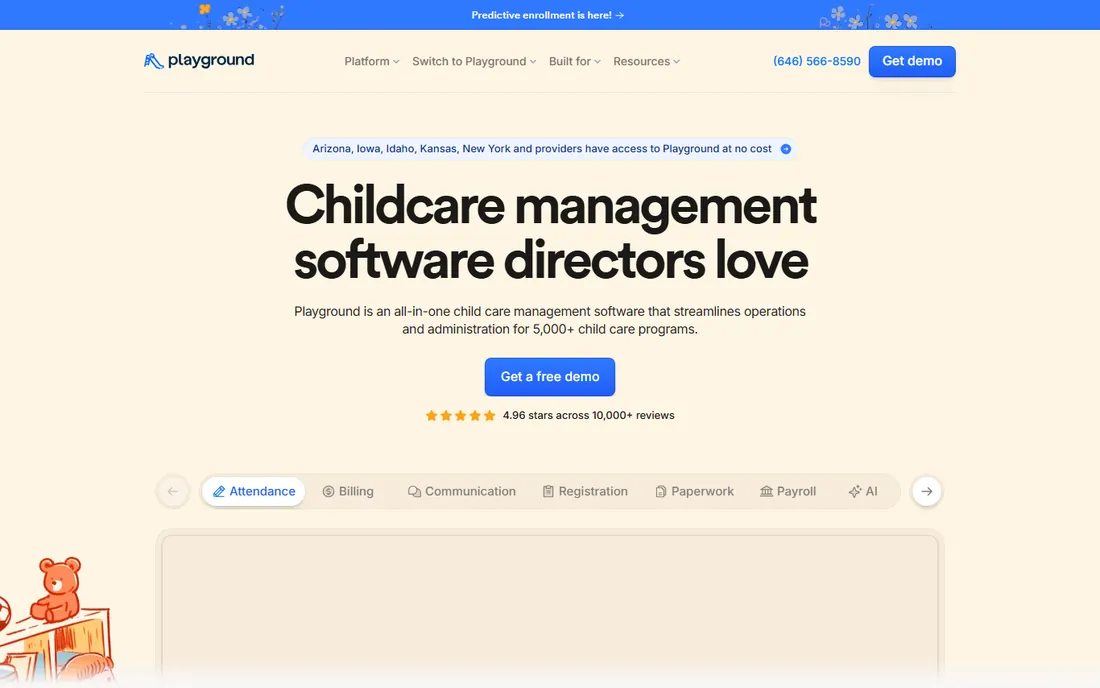This screenshot has width=1100, height=688.
Task: Click the playground wordmark home link
Action: click(x=211, y=60)
